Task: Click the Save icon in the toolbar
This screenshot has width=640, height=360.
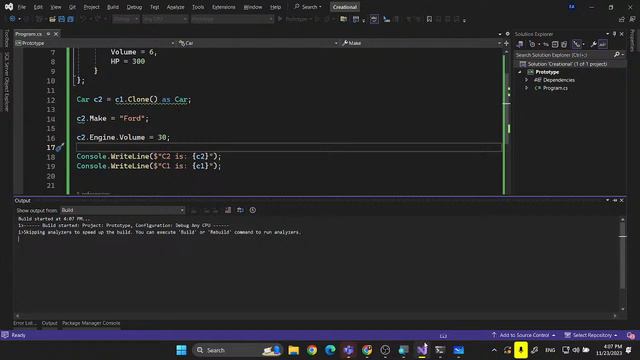Action: coord(62,19)
